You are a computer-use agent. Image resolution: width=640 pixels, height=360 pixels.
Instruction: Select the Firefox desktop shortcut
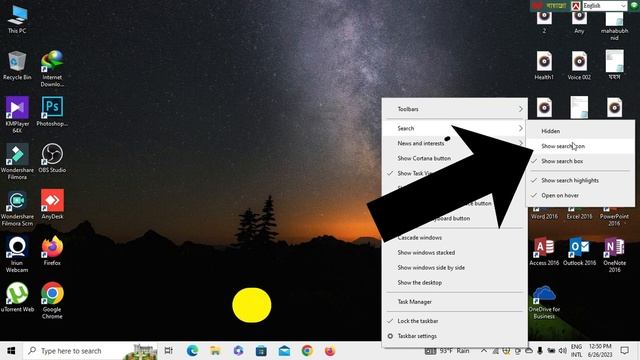click(x=52, y=251)
